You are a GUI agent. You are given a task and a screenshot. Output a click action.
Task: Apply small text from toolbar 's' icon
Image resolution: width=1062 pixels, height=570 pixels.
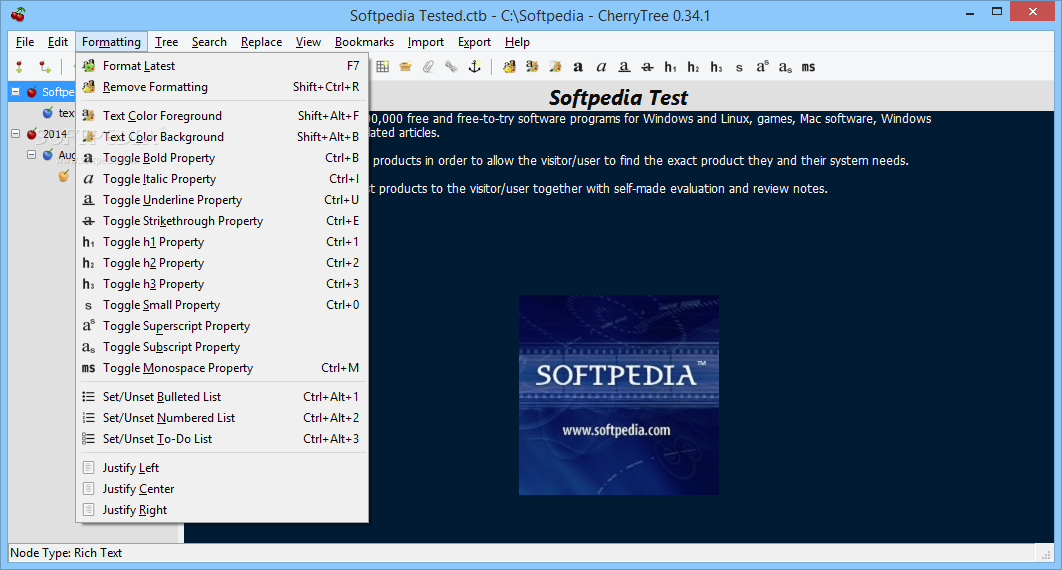[739, 67]
